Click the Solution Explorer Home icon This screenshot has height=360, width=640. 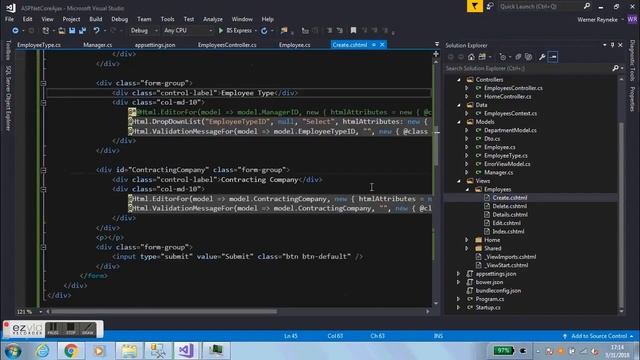coord(471,57)
